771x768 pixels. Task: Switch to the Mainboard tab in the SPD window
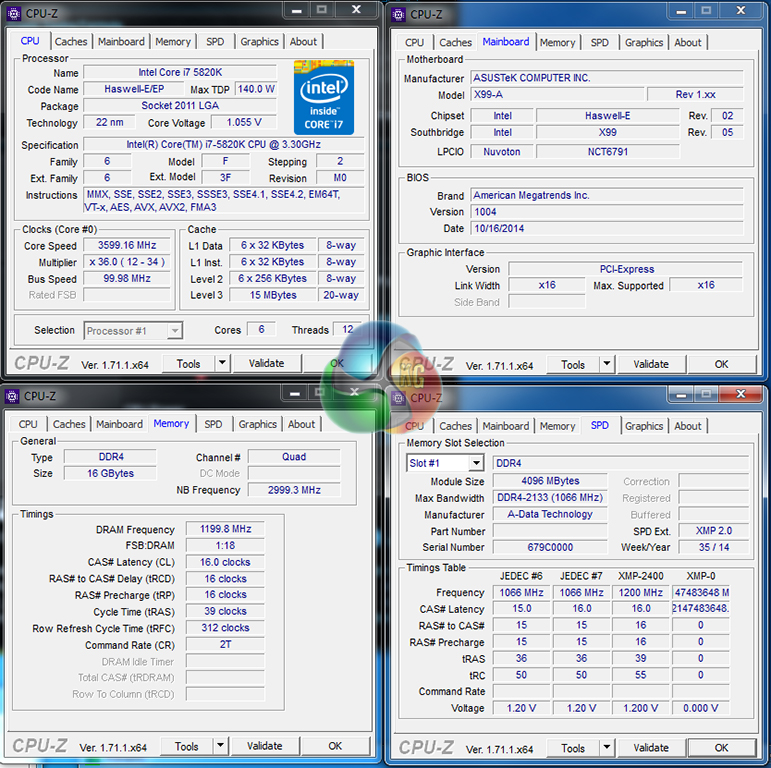coord(506,426)
